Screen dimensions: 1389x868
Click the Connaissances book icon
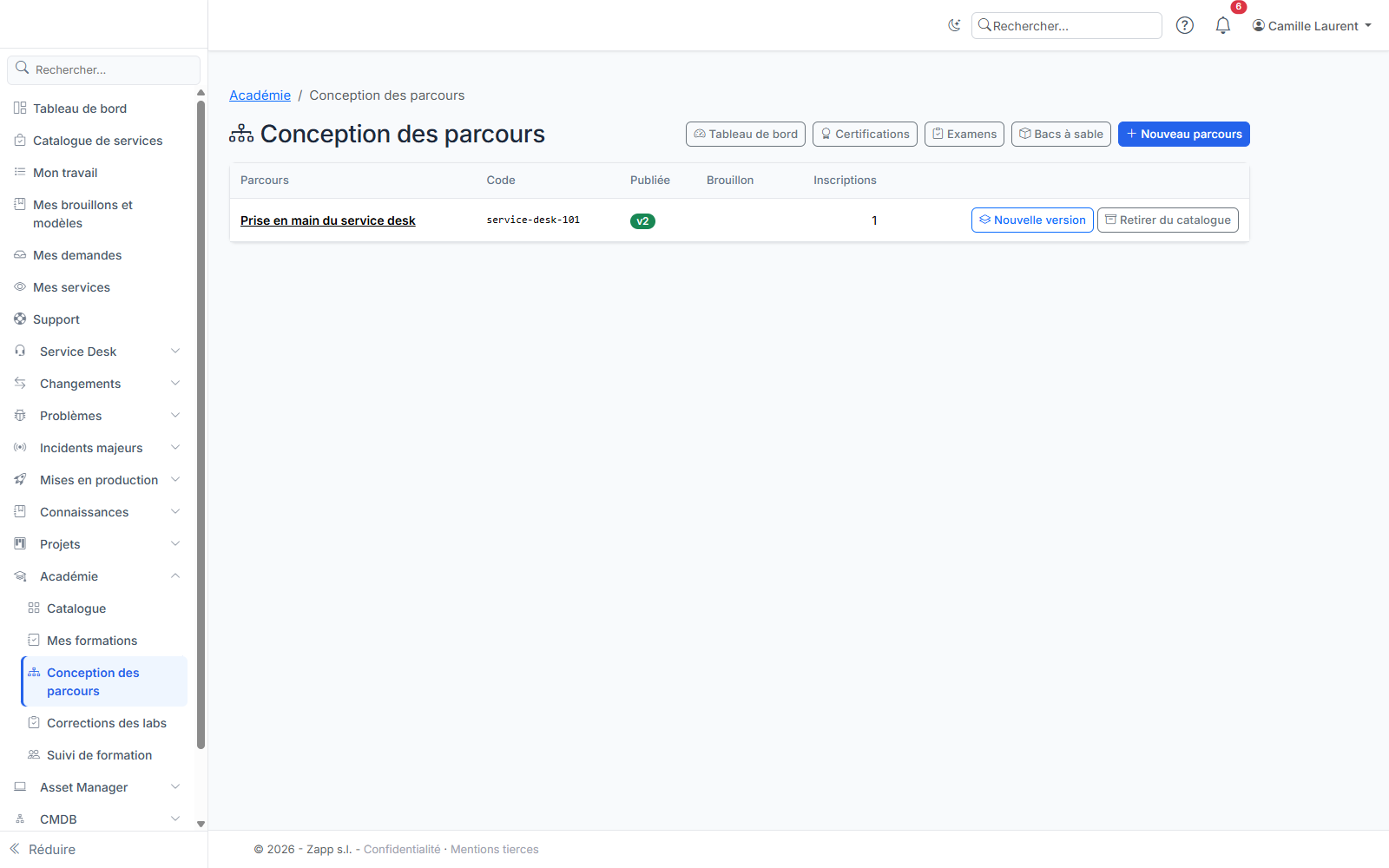(x=20, y=512)
